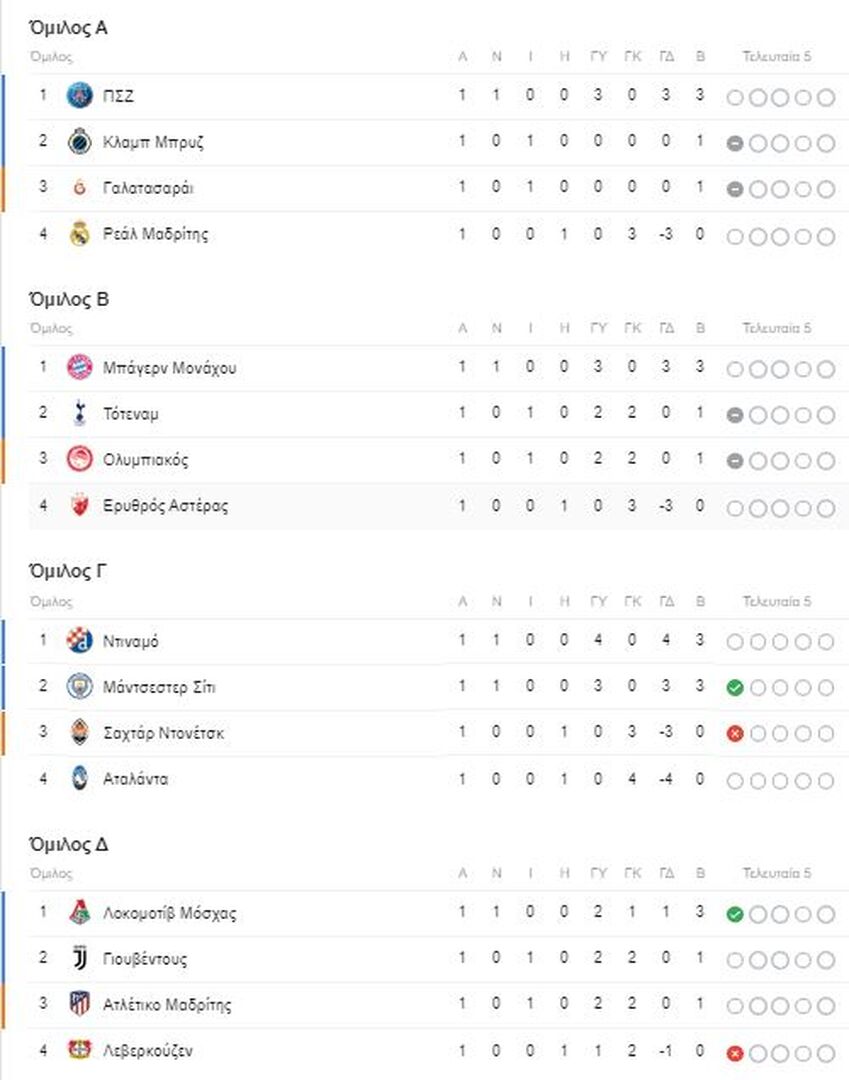The image size is (849, 1080).
Task: Click Τελευταία 5 header in Όμιλος Α
Action: coord(777,56)
